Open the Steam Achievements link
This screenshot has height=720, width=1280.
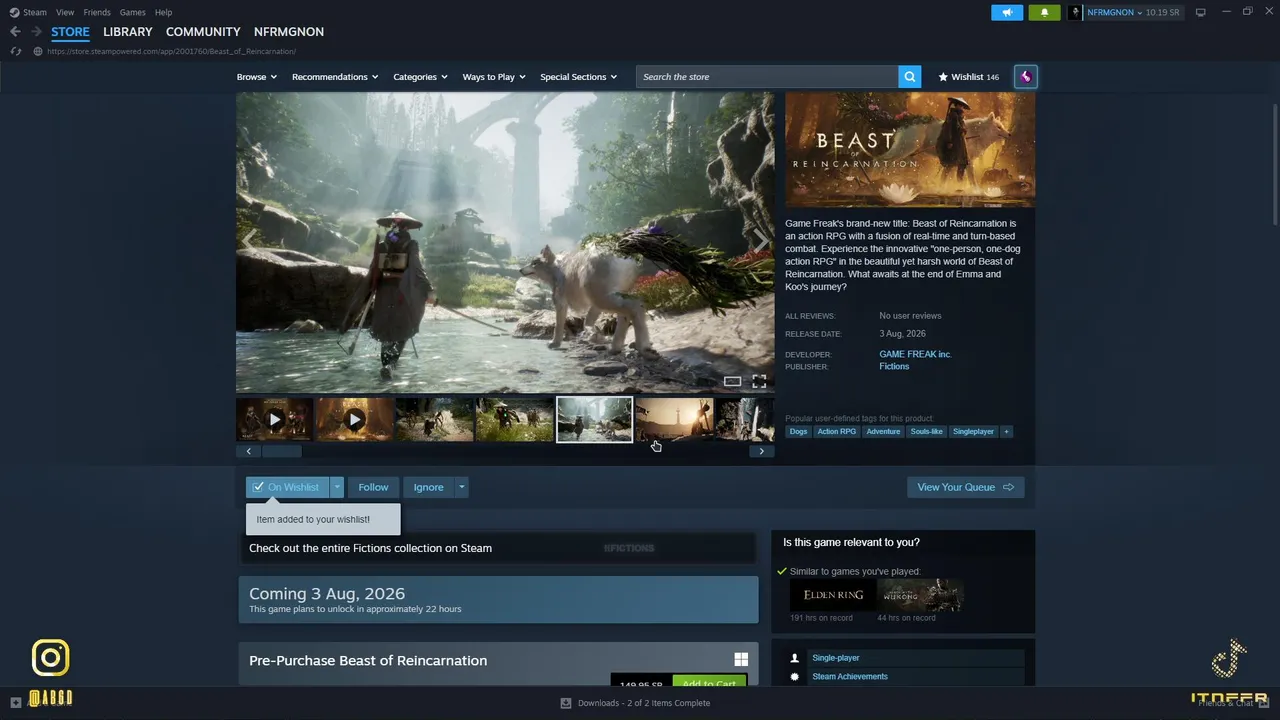(x=850, y=677)
